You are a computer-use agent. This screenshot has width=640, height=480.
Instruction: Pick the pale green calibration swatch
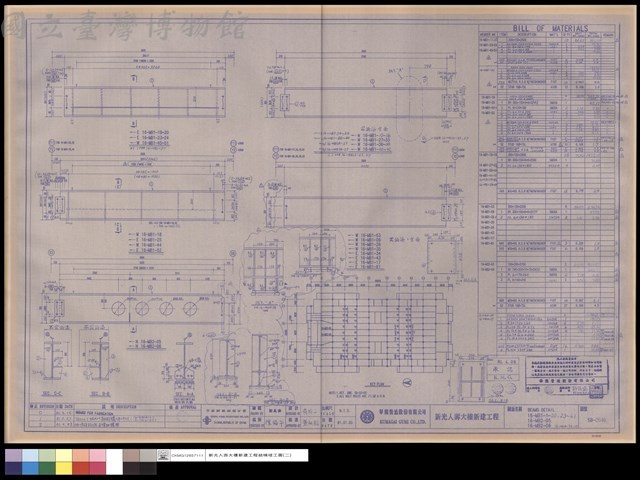(x=47, y=456)
